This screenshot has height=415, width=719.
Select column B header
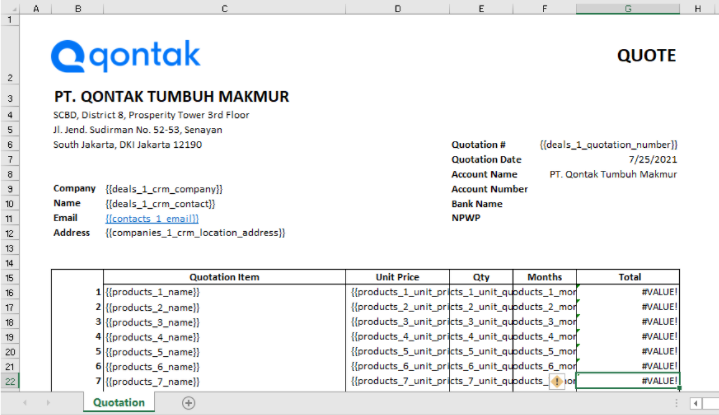pos(78,8)
